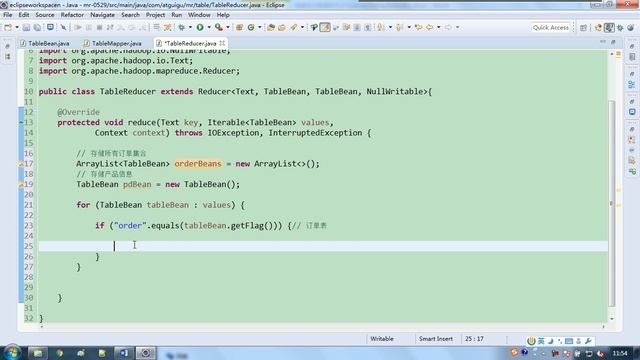Screen dimensions: 640x360
Task: Open the Search dropdown arrow
Action: (302, 27)
